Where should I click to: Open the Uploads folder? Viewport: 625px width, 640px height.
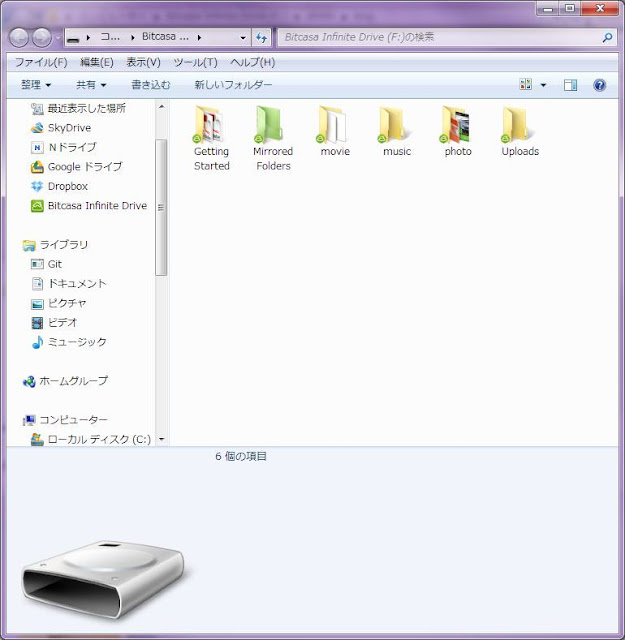(520, 131)
